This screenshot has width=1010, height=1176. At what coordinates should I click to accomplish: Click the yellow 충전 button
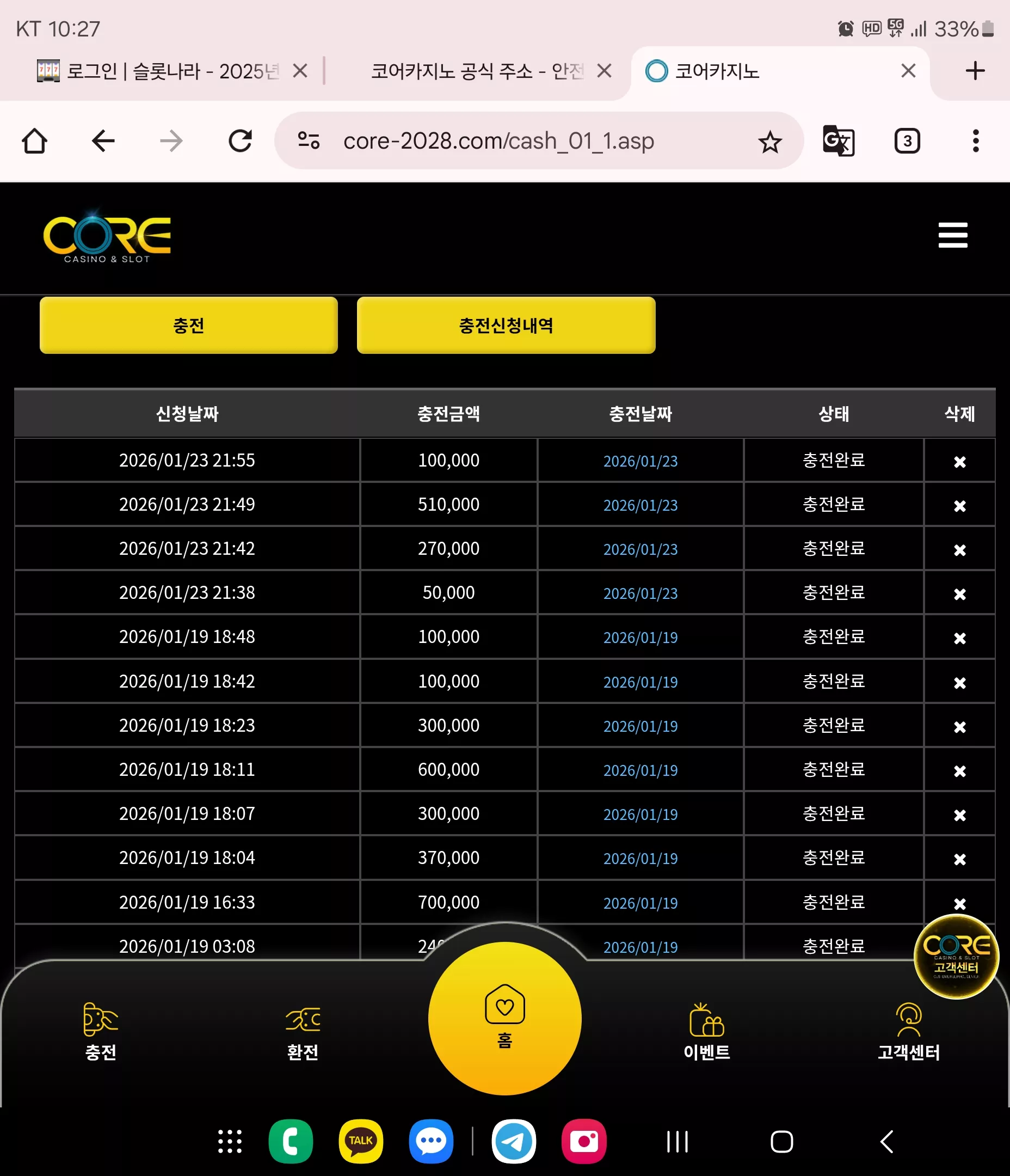[188, 325]
